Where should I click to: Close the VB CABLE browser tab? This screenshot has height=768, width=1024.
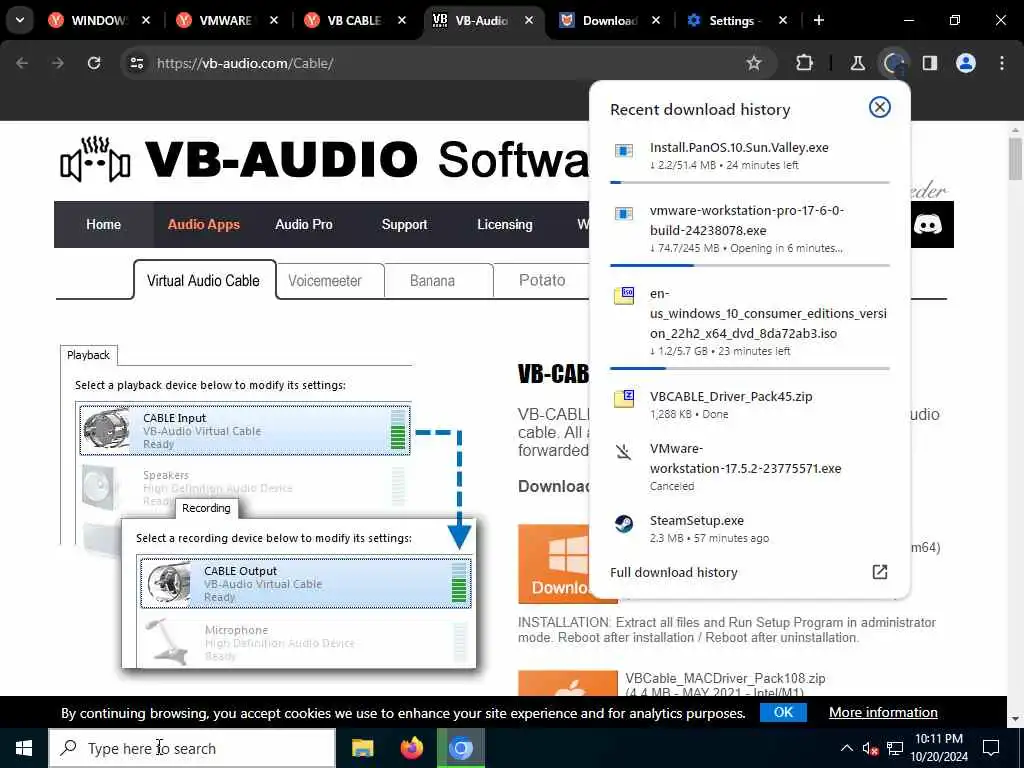pos(402,21)
